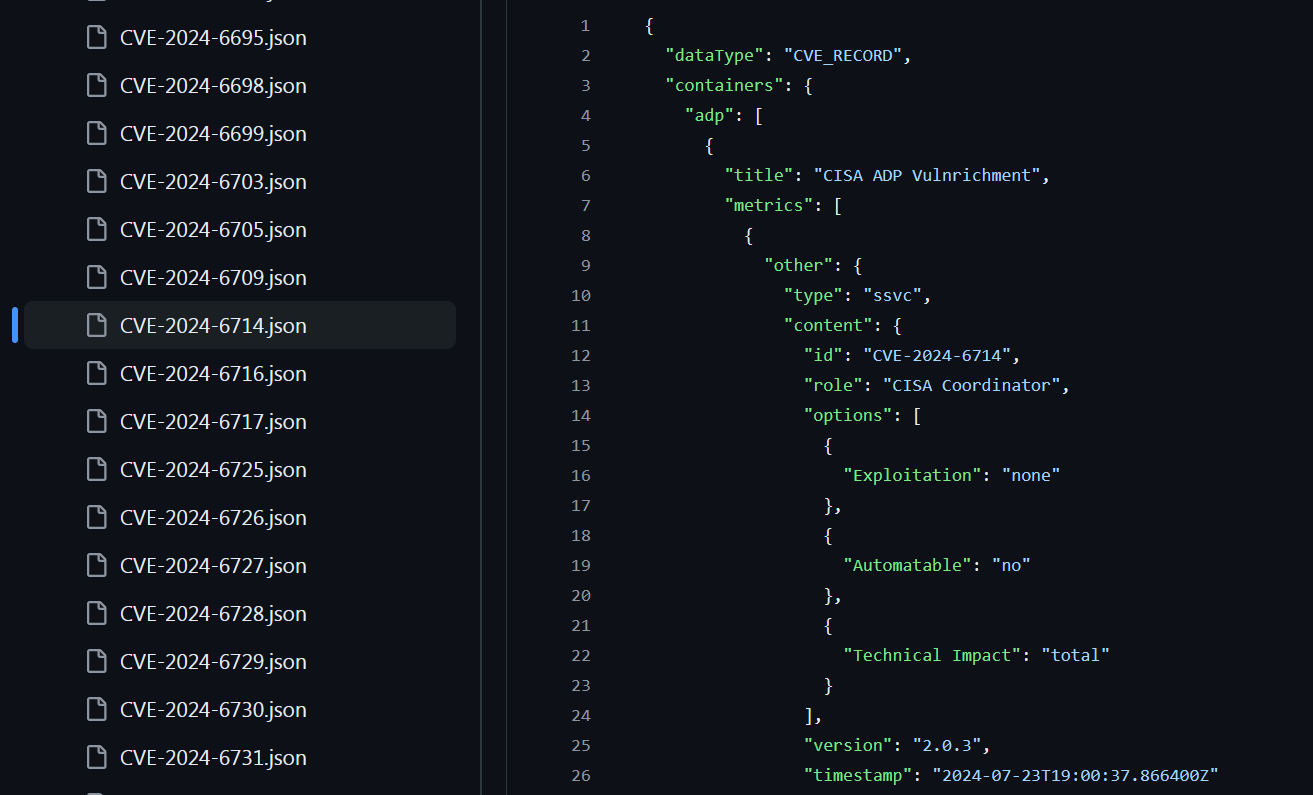Open CVE-2024-6730.json file
The image size is (1313, 795).
click(x=213, y=710)
